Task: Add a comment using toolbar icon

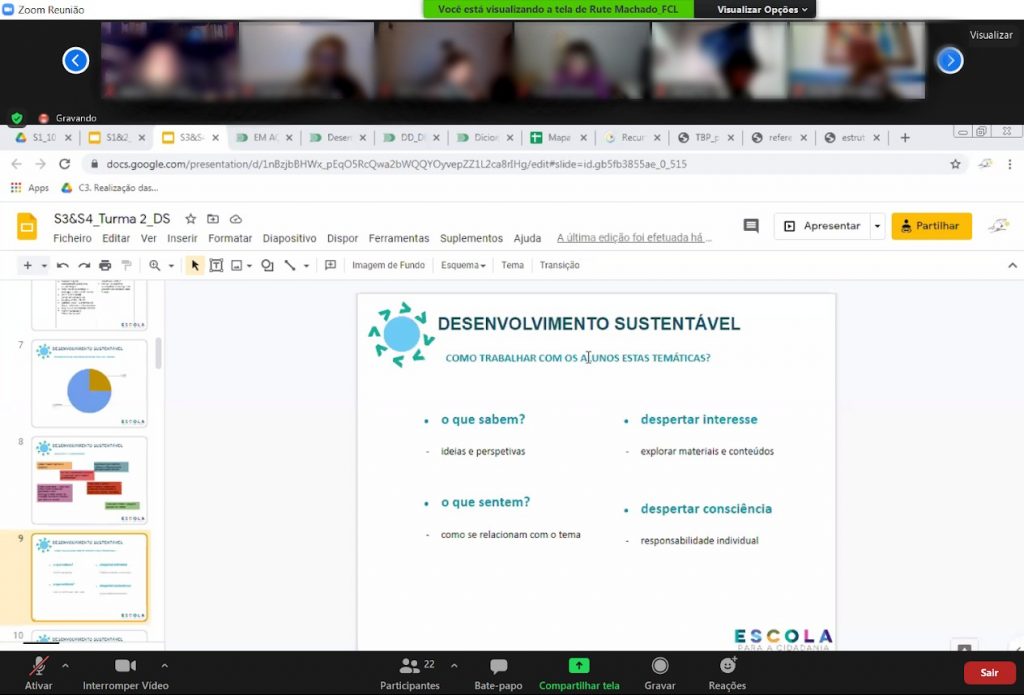Action: click(x=330, y=265)
